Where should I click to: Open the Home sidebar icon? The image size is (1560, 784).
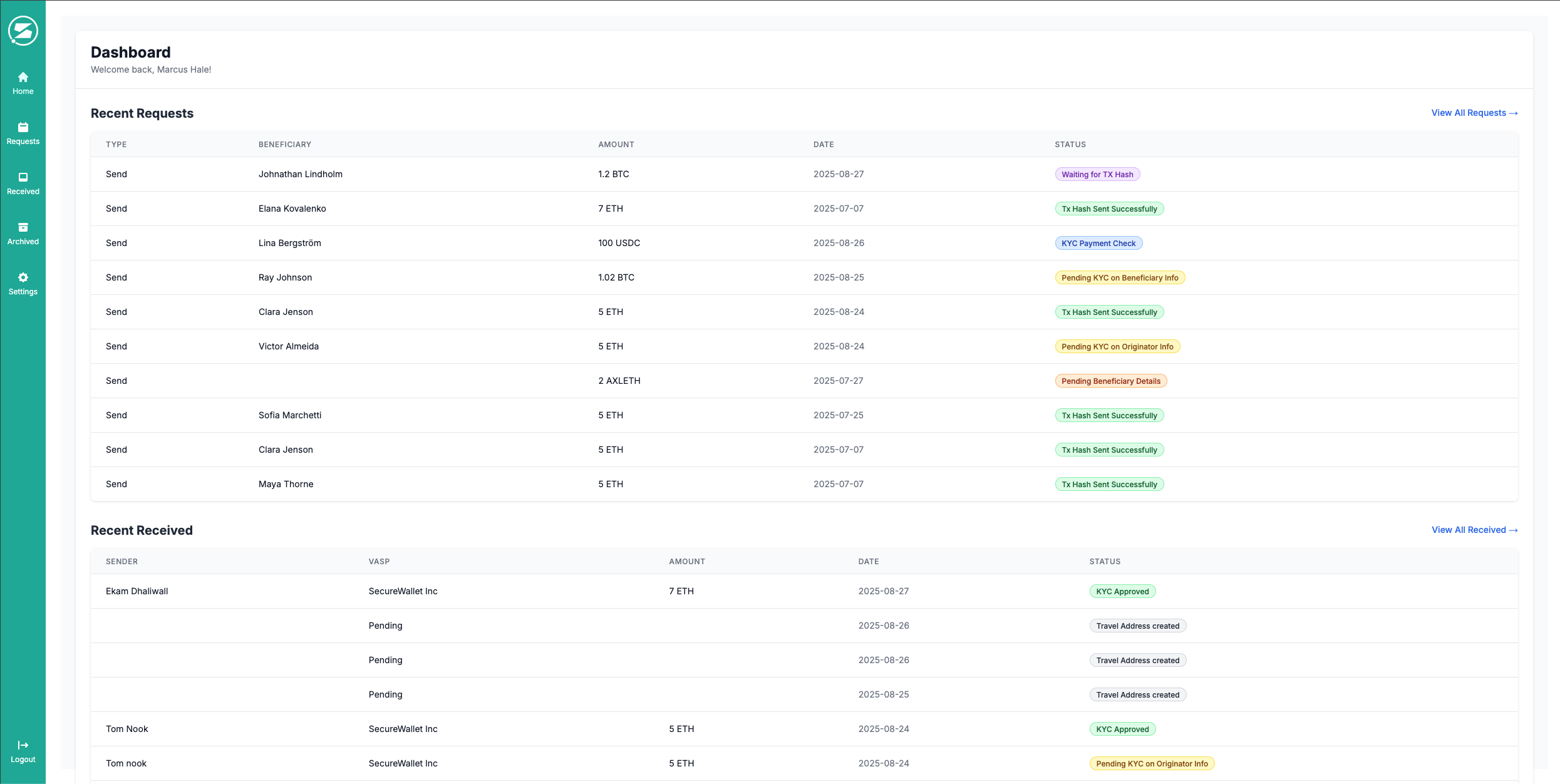[x=23, y=78]
